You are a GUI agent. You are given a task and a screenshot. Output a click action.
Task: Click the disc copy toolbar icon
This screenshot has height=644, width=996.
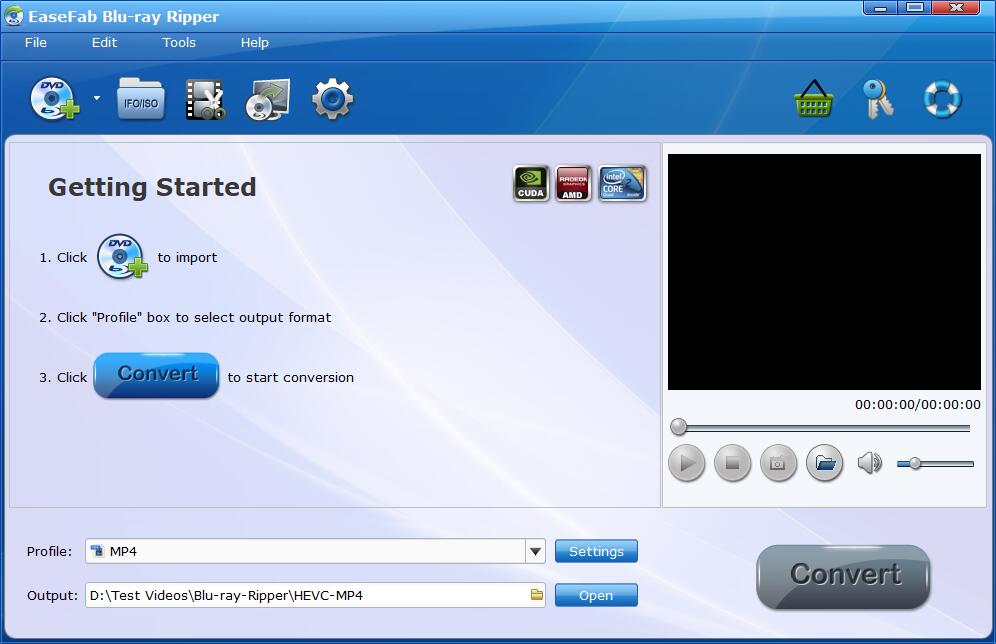pos(267,99)
